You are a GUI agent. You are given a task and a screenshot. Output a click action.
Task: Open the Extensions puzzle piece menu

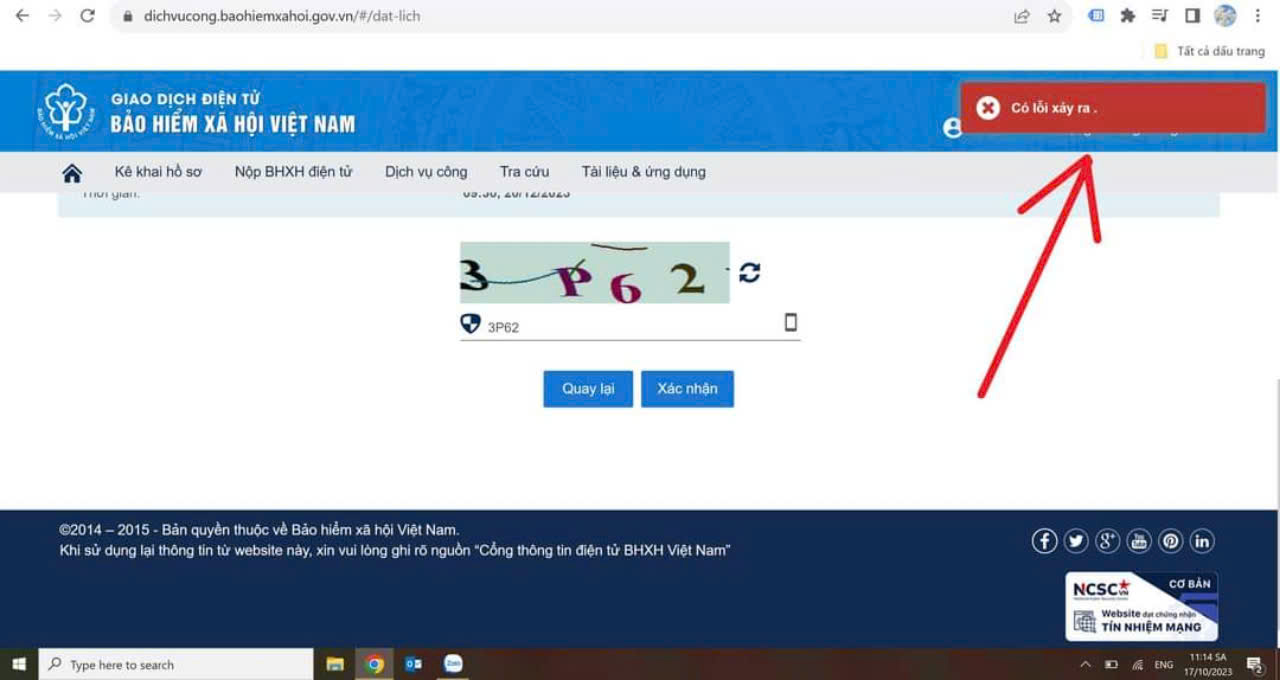coord(1128,16)
